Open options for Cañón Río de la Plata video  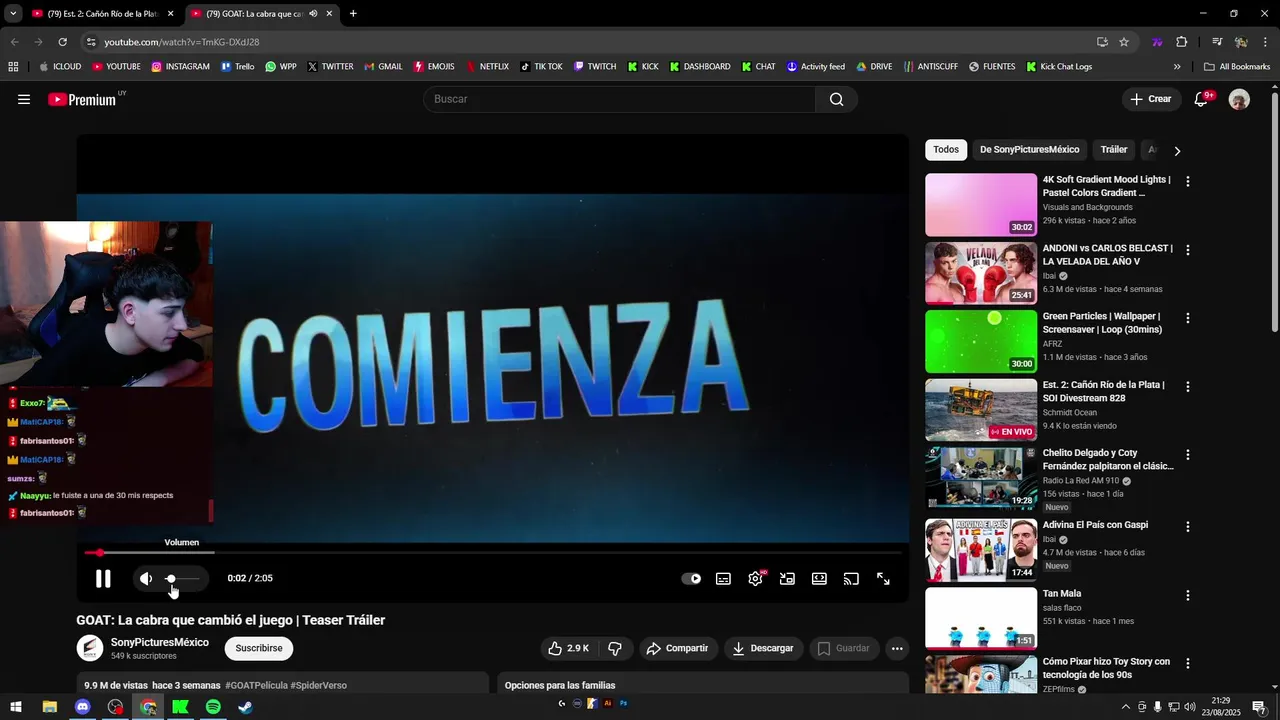(1188, 386)
